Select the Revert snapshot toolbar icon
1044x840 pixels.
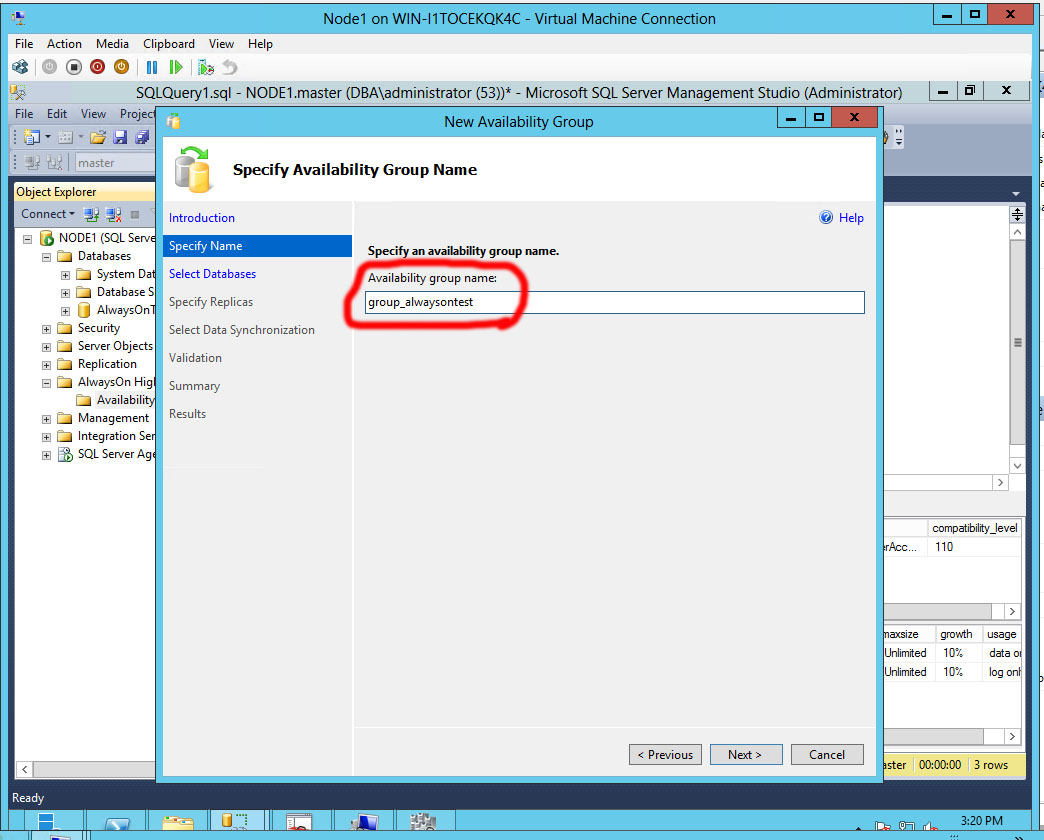[x=230, y=67]
